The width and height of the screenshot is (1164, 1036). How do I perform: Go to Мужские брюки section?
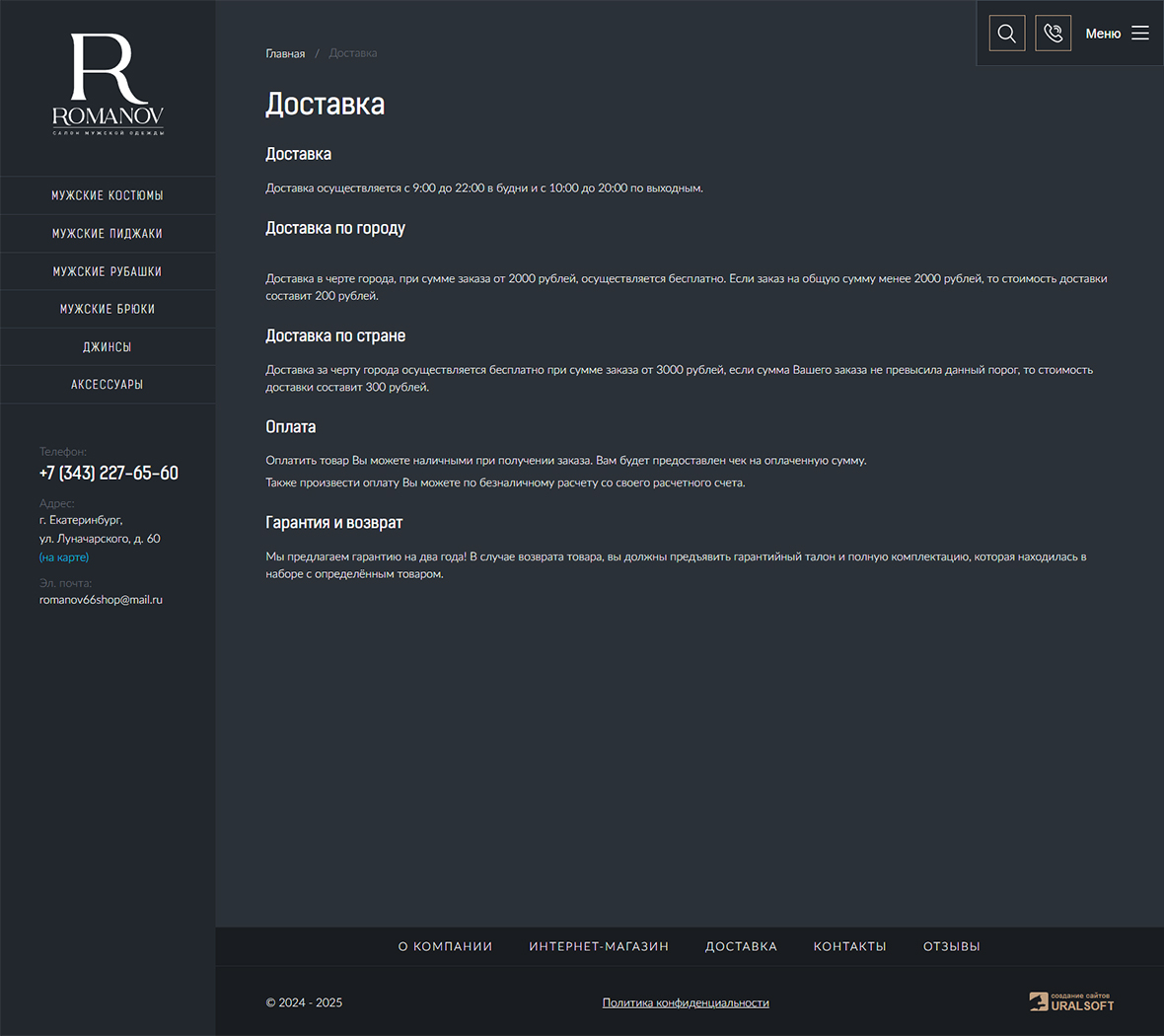[108, 309]
